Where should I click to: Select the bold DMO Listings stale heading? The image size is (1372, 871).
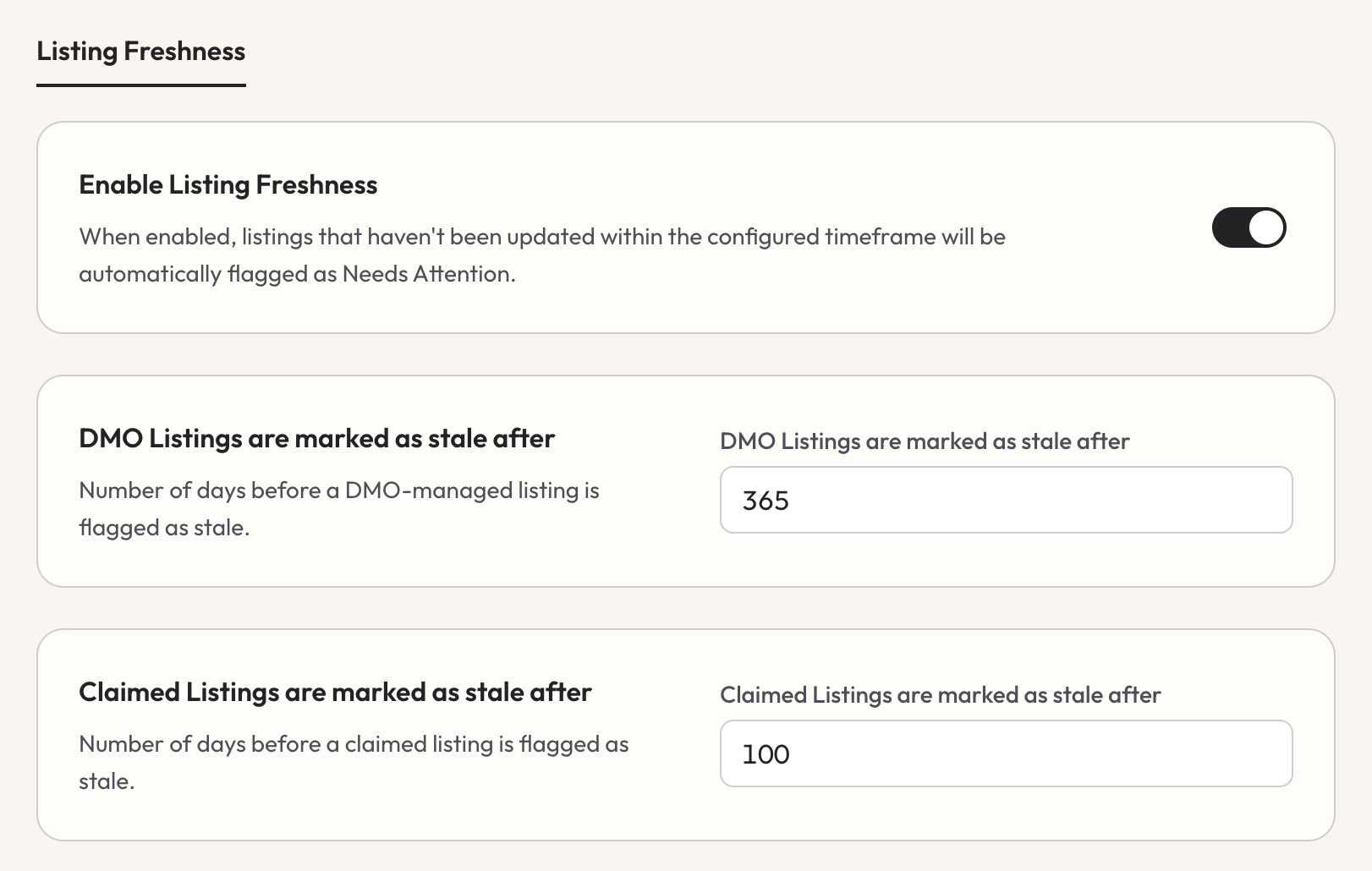click(x=316, y=438)
